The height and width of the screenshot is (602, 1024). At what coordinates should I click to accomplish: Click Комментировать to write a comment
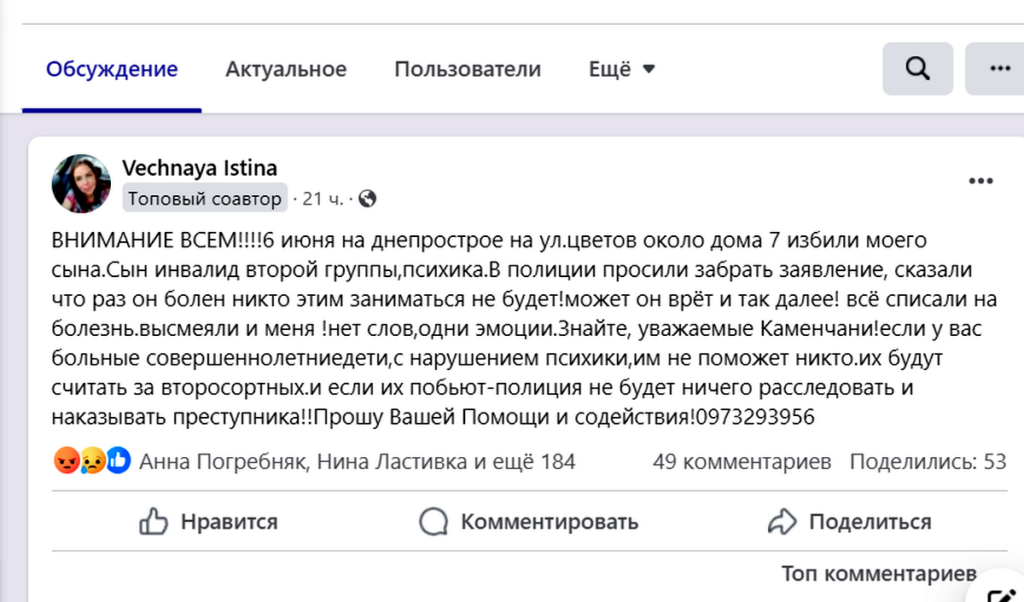click(528, 522)
